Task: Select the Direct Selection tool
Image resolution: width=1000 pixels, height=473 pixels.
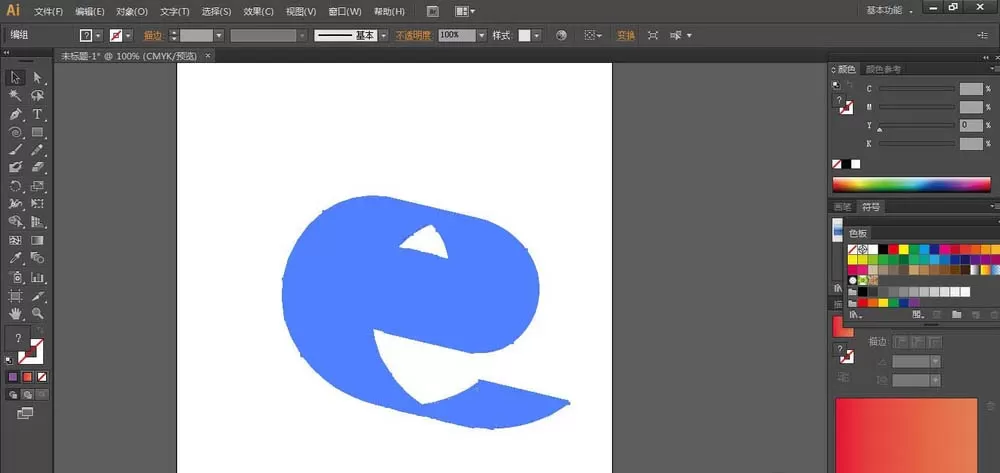Action: [38, 78]
